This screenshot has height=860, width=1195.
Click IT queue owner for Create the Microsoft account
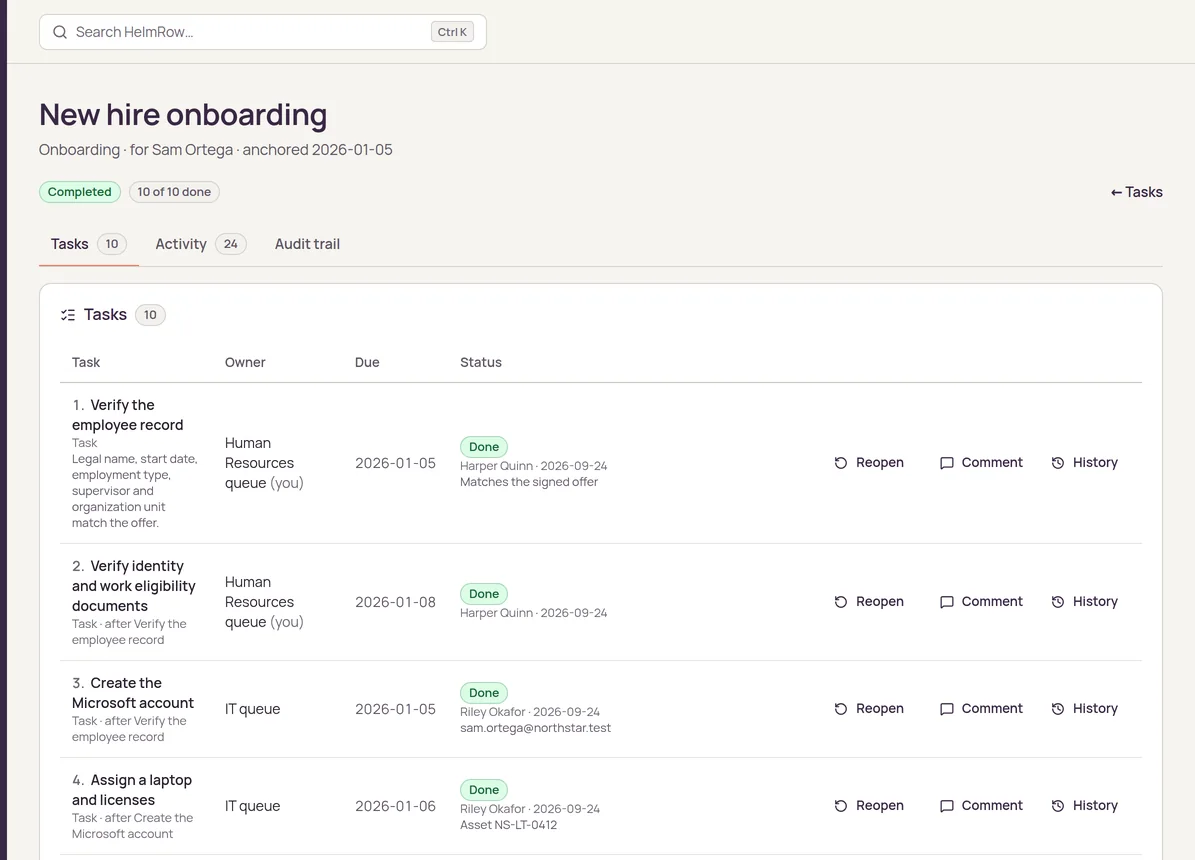(x=252, y=709)
